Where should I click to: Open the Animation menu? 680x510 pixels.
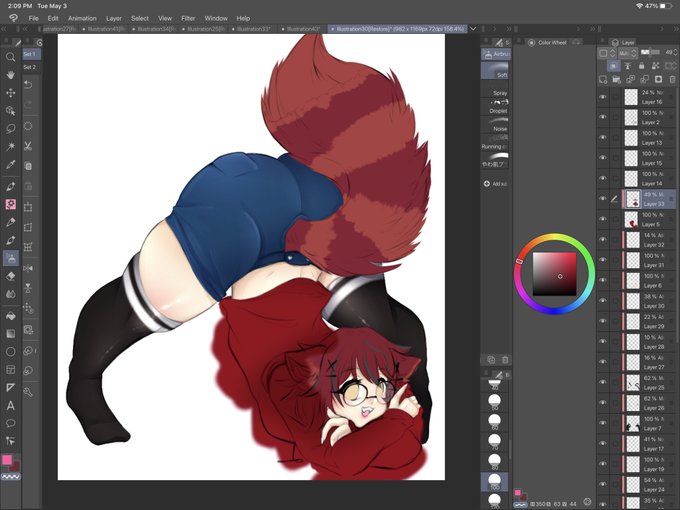[82, 18]
